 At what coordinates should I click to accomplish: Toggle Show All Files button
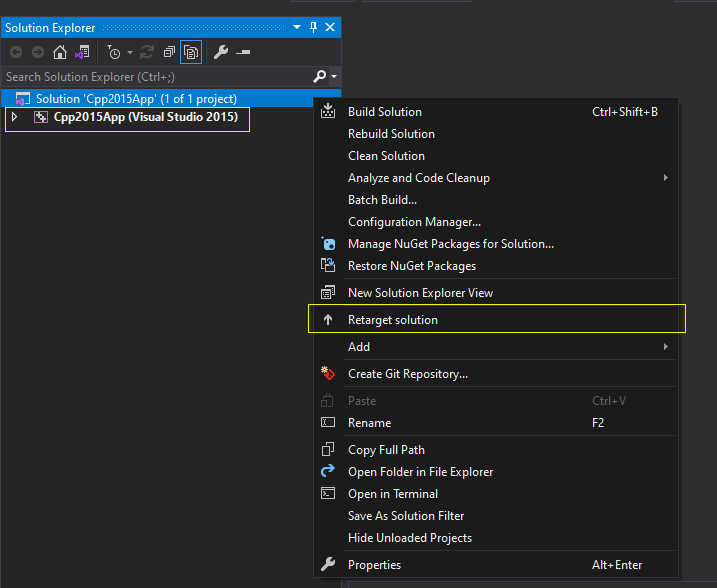click(191, 52)
